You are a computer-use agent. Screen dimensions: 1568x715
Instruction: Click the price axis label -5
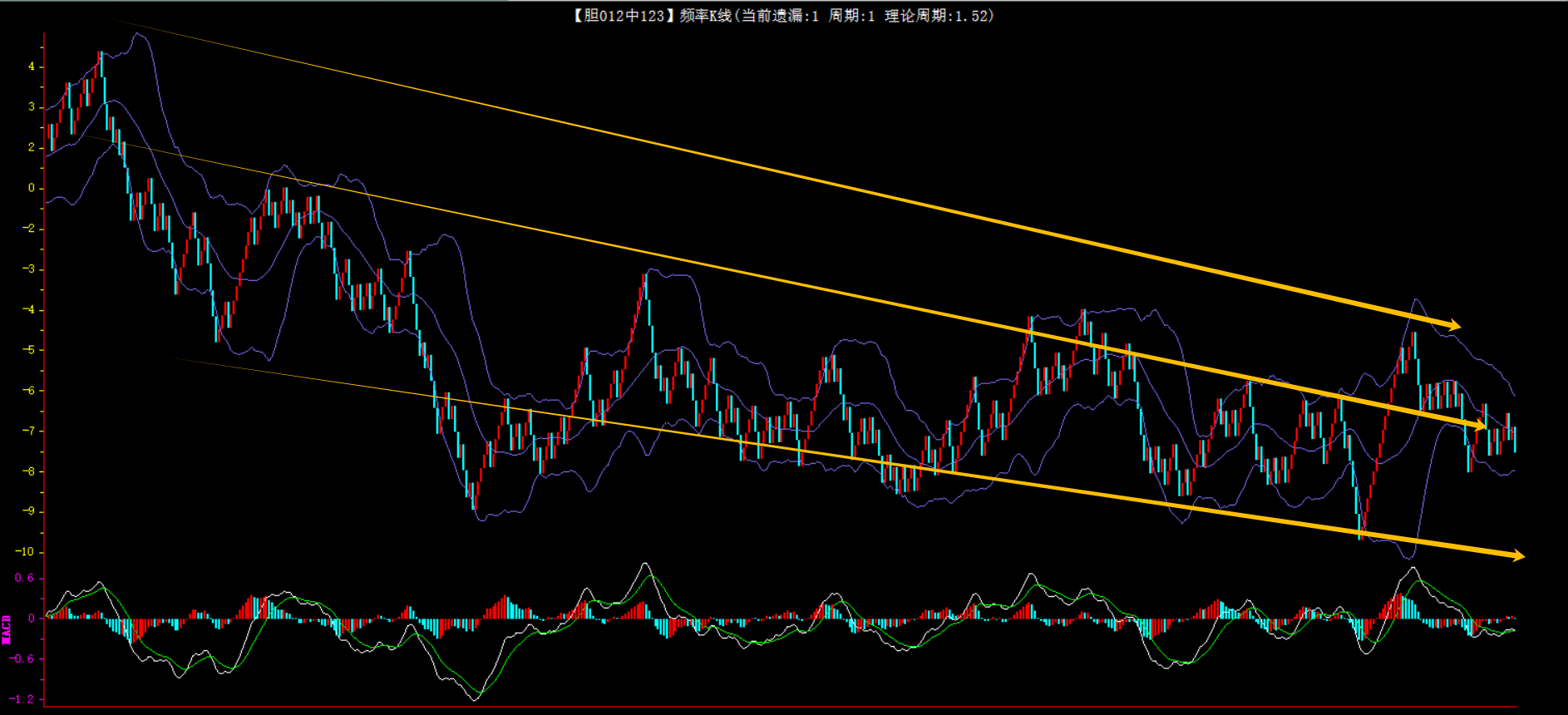[29, 350]
